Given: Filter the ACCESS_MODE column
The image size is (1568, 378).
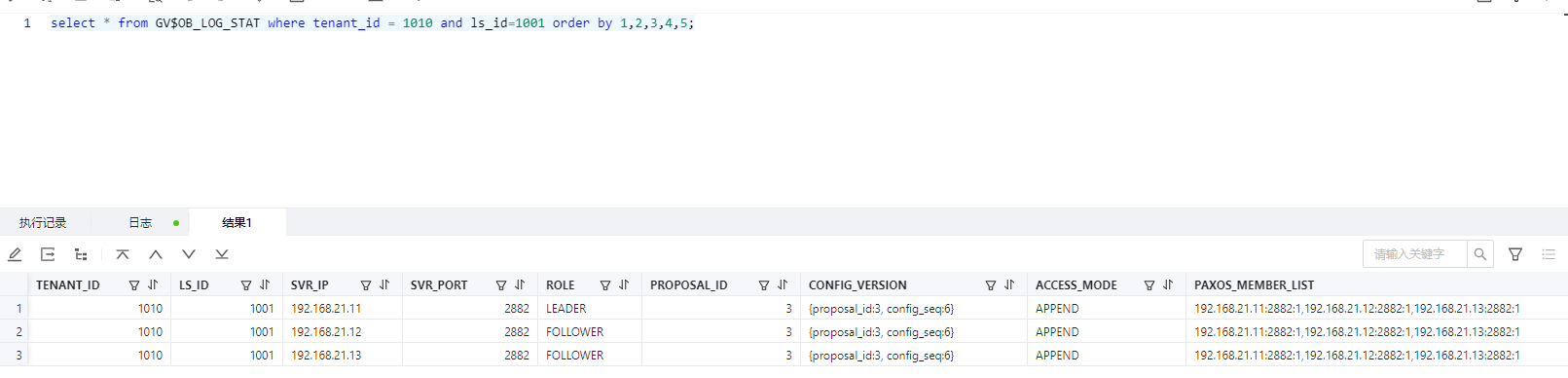Looking at the screenshot, I should pos(1149,285).
